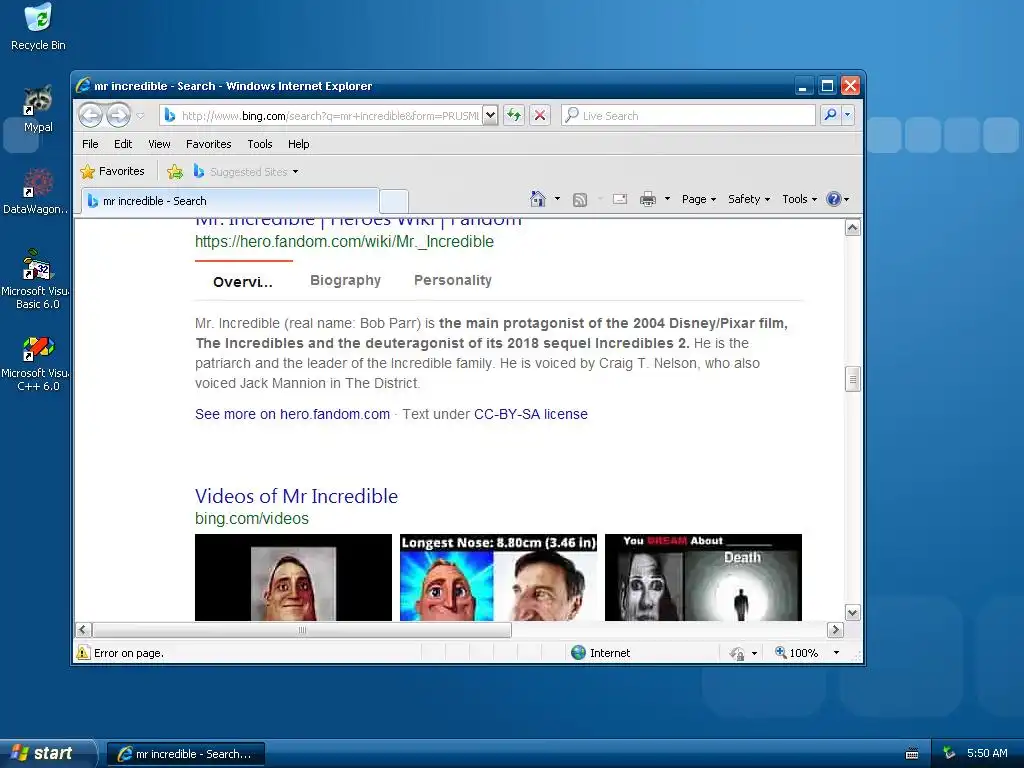
Task: Open the Longest Nose video thumbnail
Action: 498,577
